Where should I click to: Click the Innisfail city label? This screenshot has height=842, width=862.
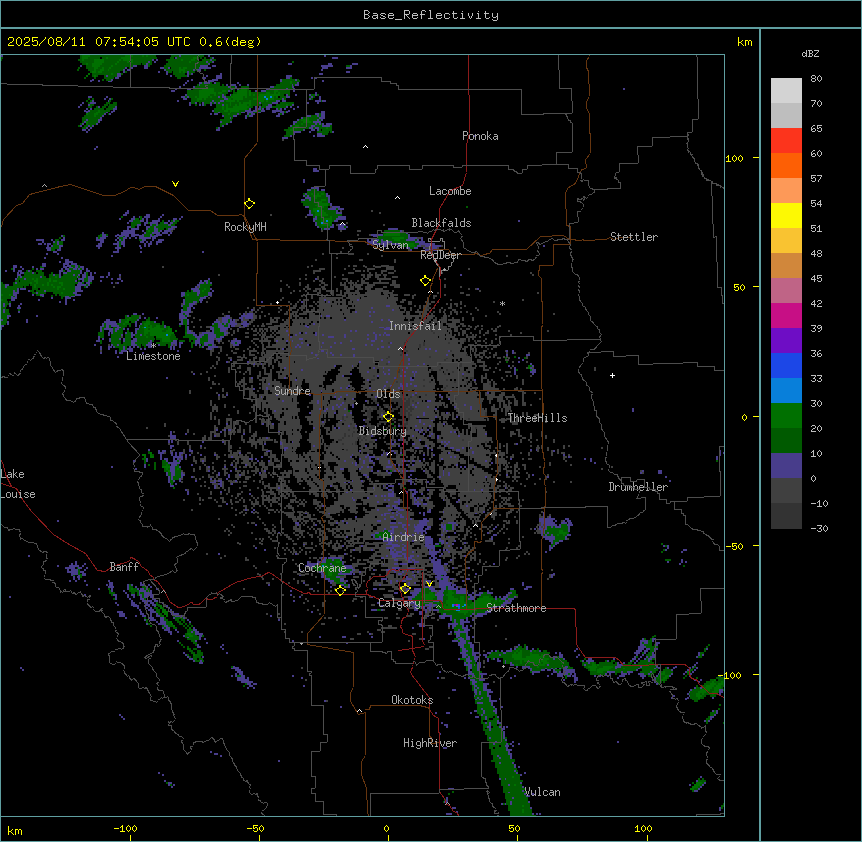pos(415,326)
